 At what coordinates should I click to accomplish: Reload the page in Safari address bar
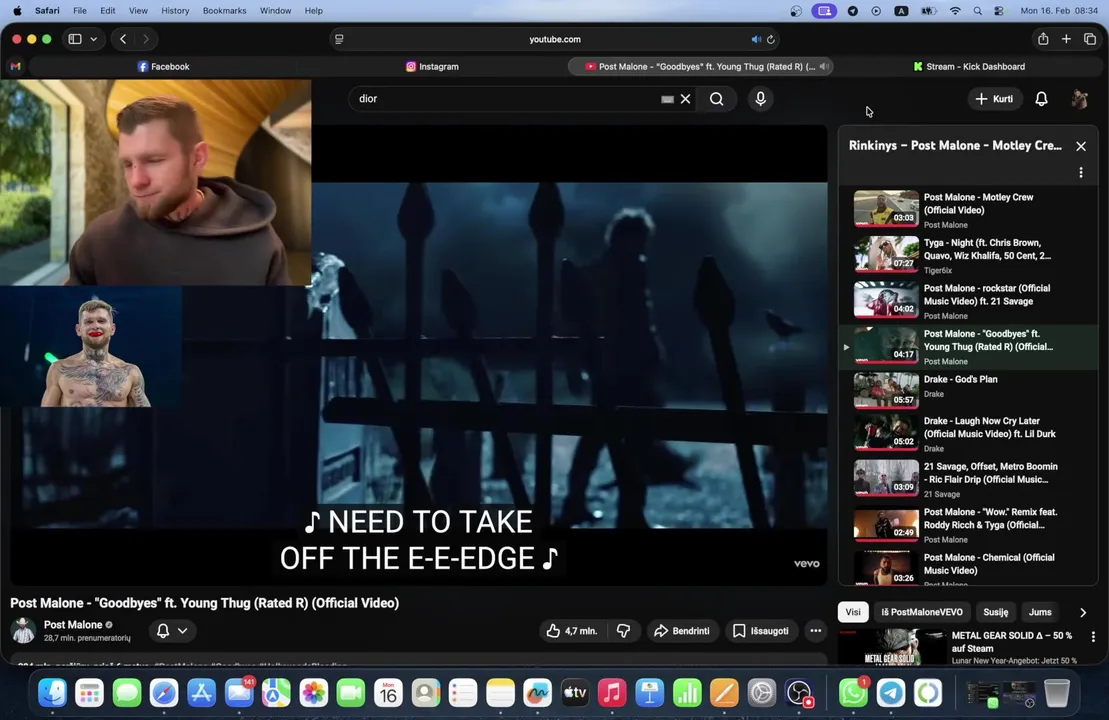pos(771,40)
